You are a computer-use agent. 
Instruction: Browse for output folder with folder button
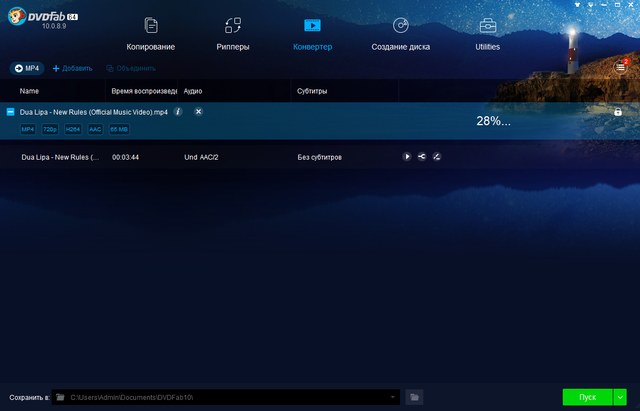(x=414, y=397)
